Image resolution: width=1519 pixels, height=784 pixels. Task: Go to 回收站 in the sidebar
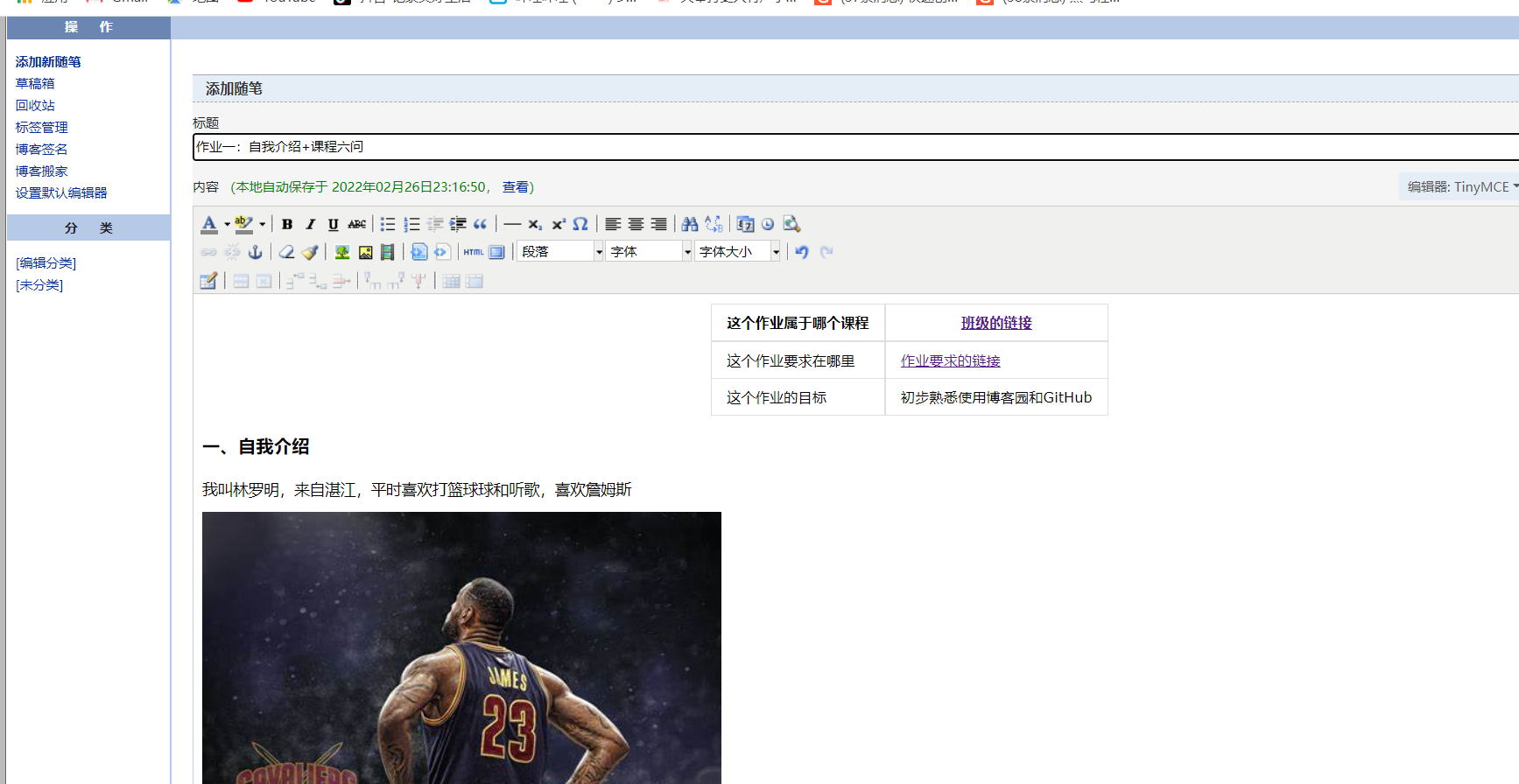(x=35, y=106)
